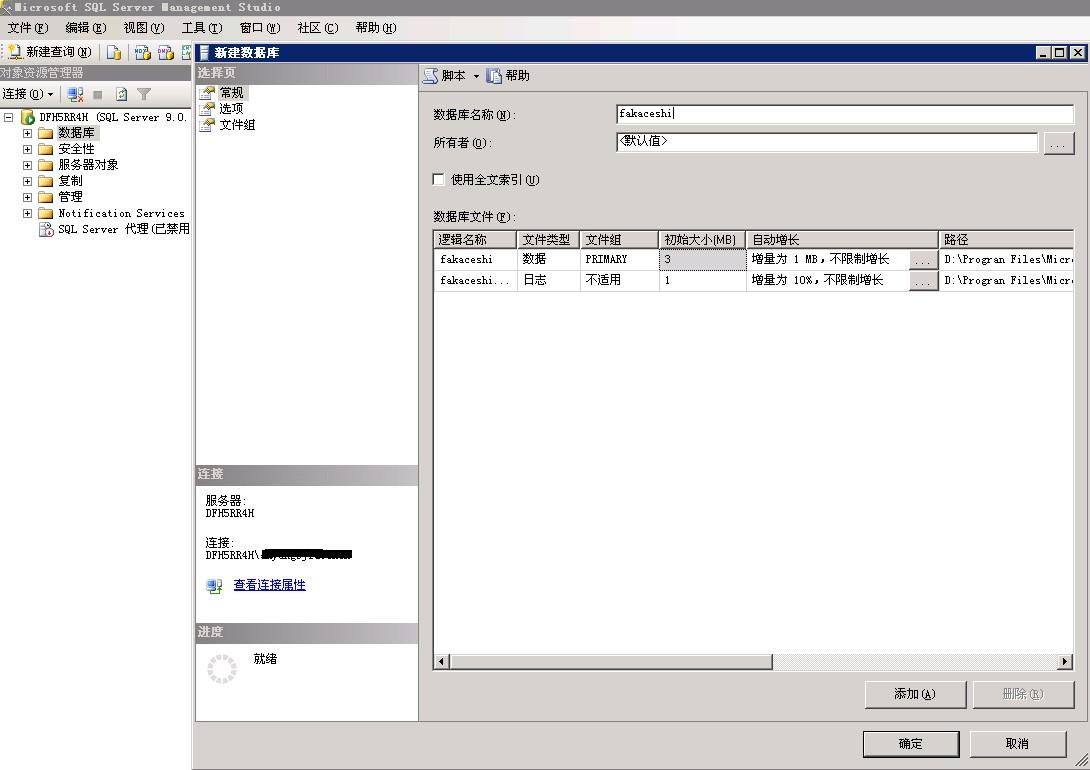
Task: Click the Stop icon in Object Explorer toolbar
Action: [98, 95]
